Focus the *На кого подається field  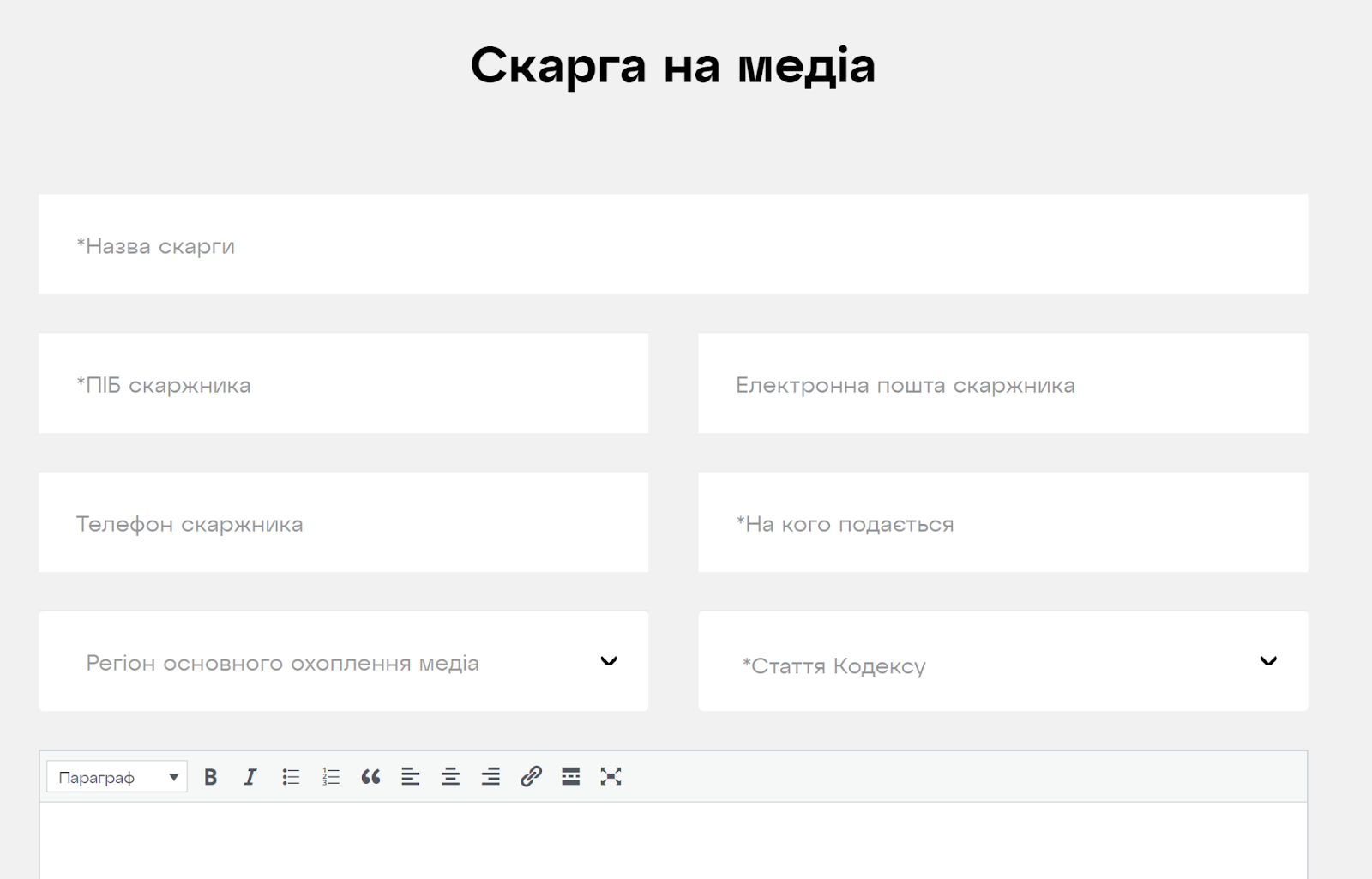coord(1003,522)
